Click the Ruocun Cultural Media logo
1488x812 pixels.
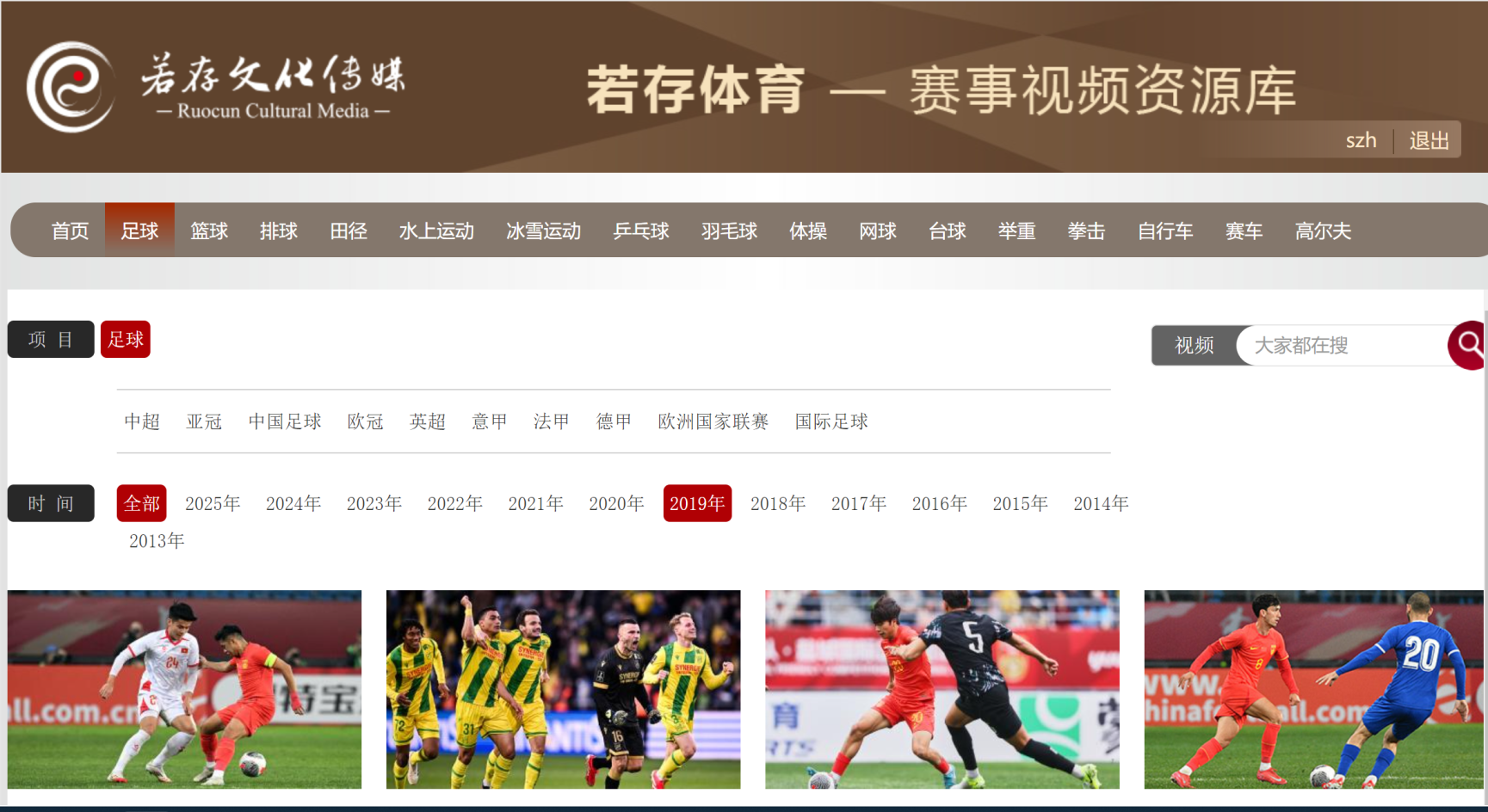pos(215,87)
